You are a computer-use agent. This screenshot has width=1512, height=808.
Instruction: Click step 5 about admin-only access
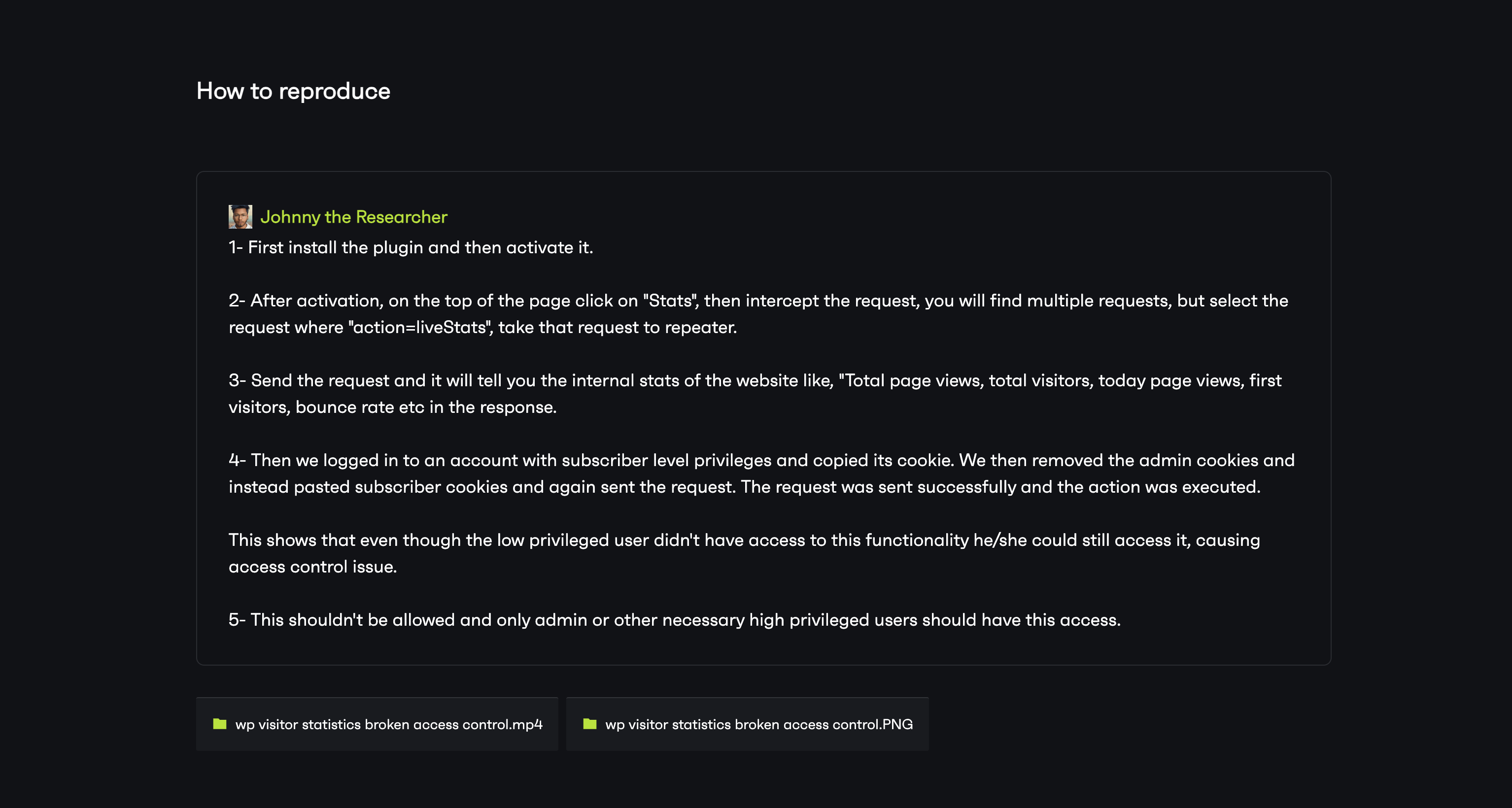(x=674, y=620)
